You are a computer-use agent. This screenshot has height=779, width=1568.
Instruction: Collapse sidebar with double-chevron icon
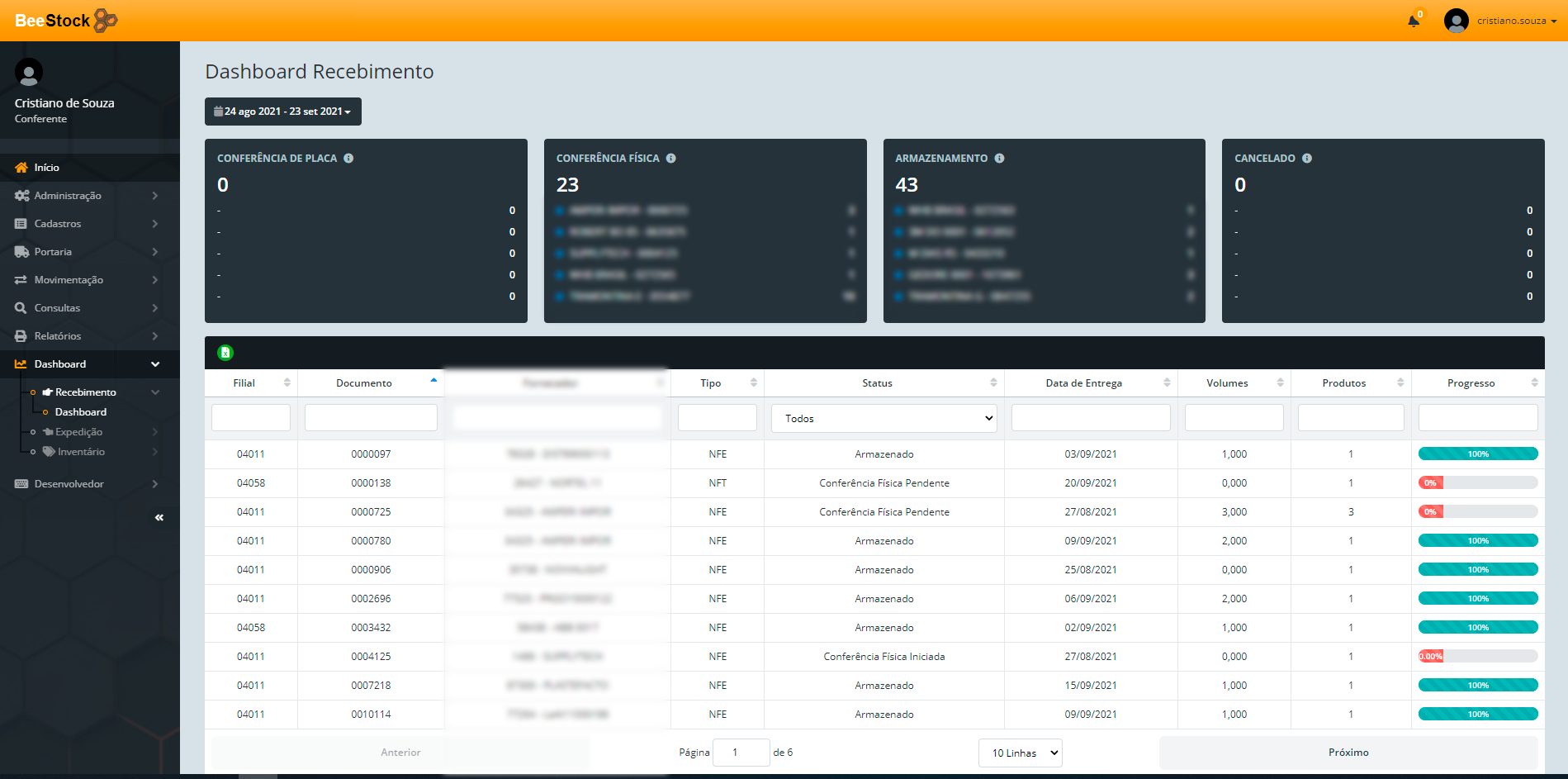coord(159,518)
